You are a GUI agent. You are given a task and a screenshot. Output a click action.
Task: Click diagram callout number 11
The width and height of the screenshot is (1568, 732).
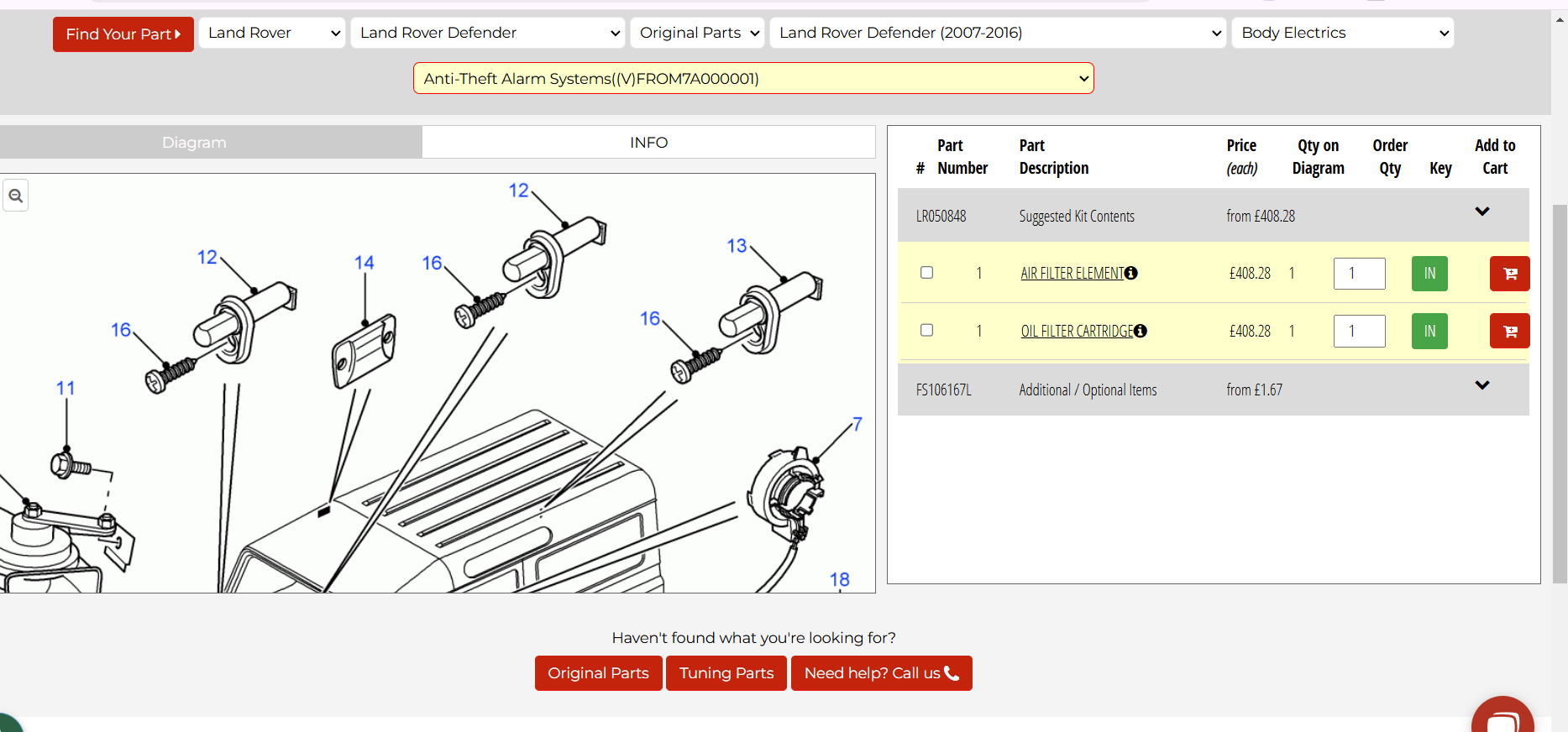pos(66,388)
